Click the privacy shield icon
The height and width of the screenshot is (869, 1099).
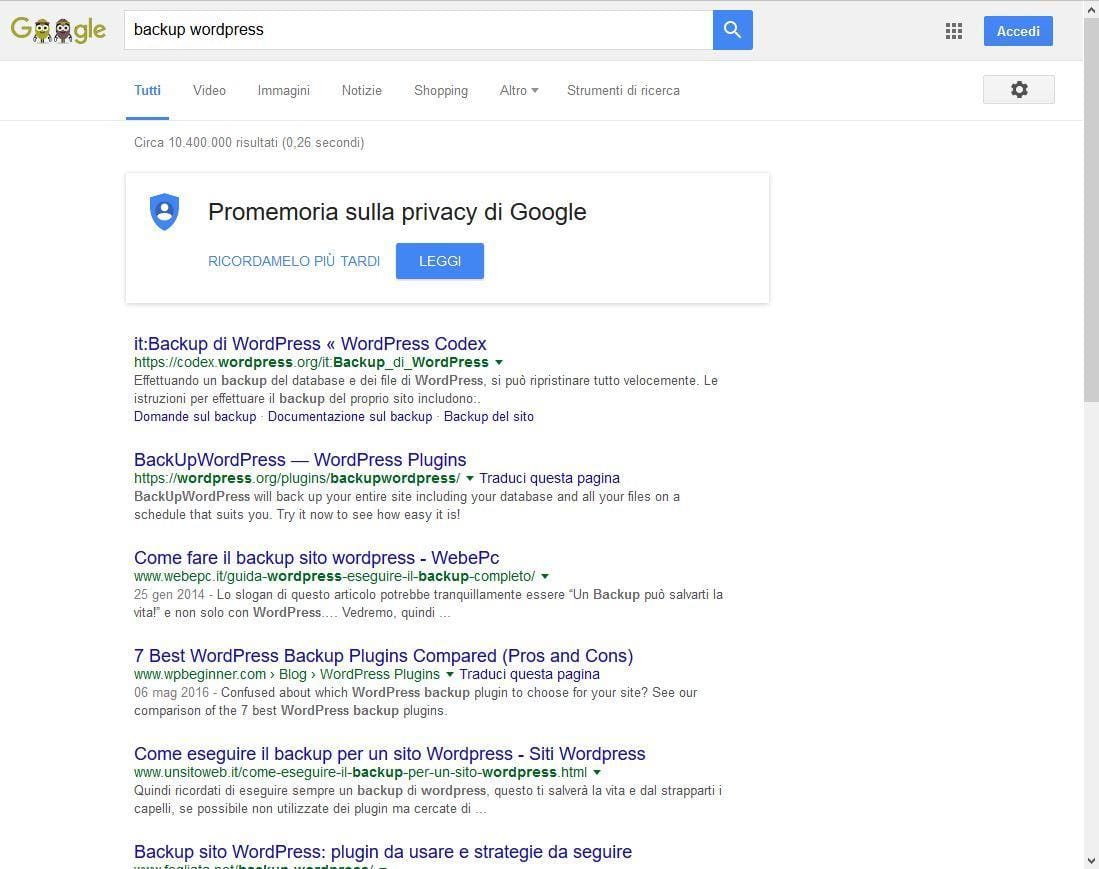pos(164,212)
